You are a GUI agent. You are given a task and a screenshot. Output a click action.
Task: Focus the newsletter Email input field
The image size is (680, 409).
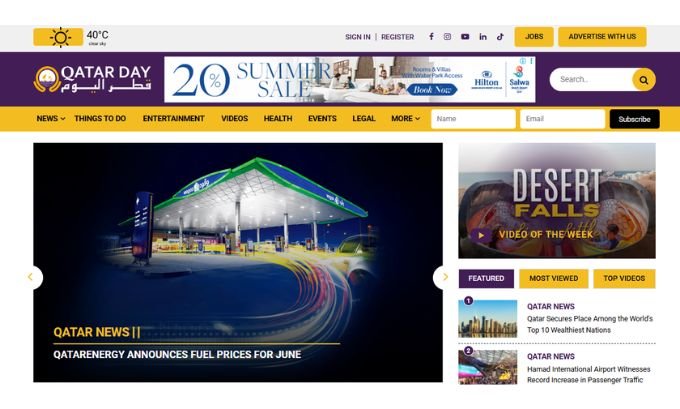coord(562,119)
